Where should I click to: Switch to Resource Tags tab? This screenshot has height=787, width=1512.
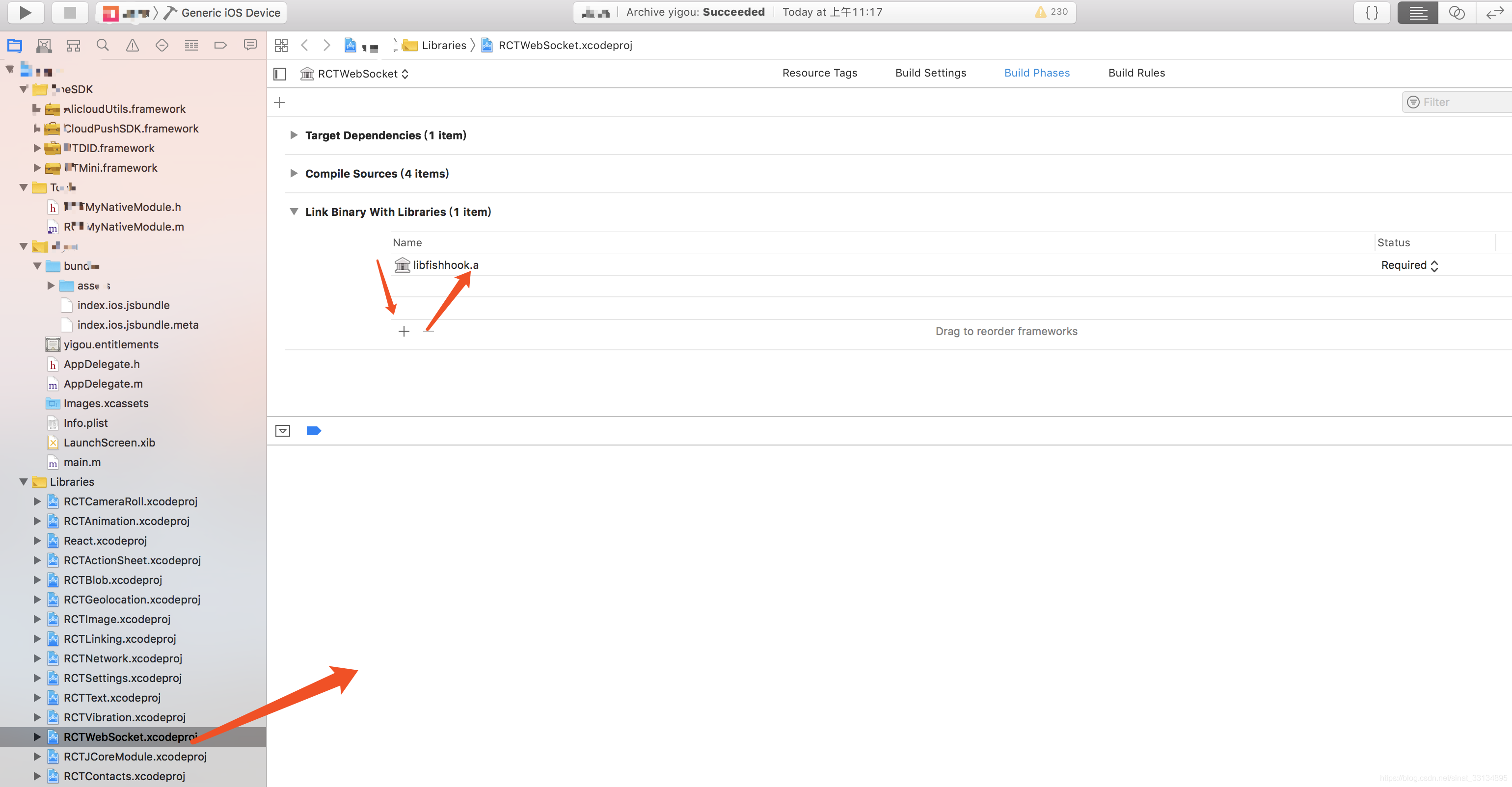pos(819,73)
